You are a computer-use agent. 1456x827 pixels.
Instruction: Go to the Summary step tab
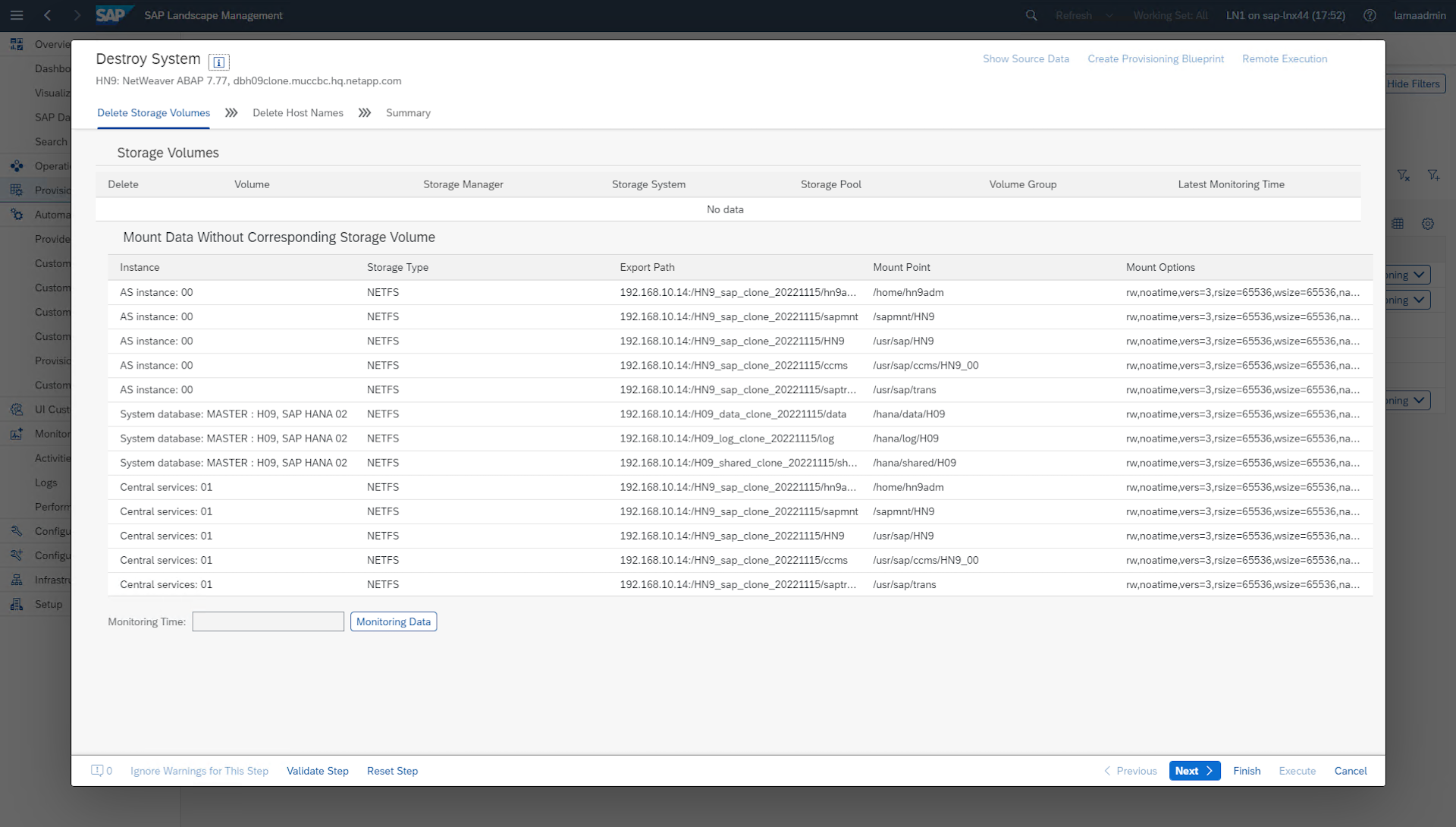click(408, 113)
